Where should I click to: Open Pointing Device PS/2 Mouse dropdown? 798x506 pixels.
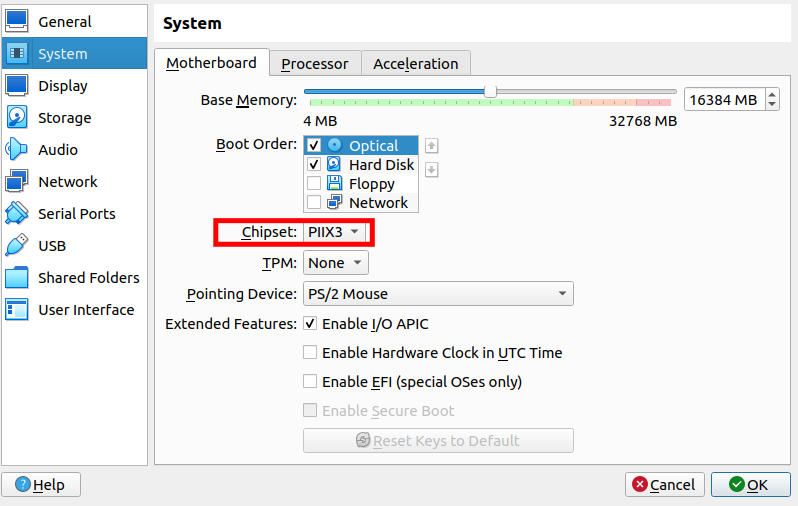pos(437,294)
